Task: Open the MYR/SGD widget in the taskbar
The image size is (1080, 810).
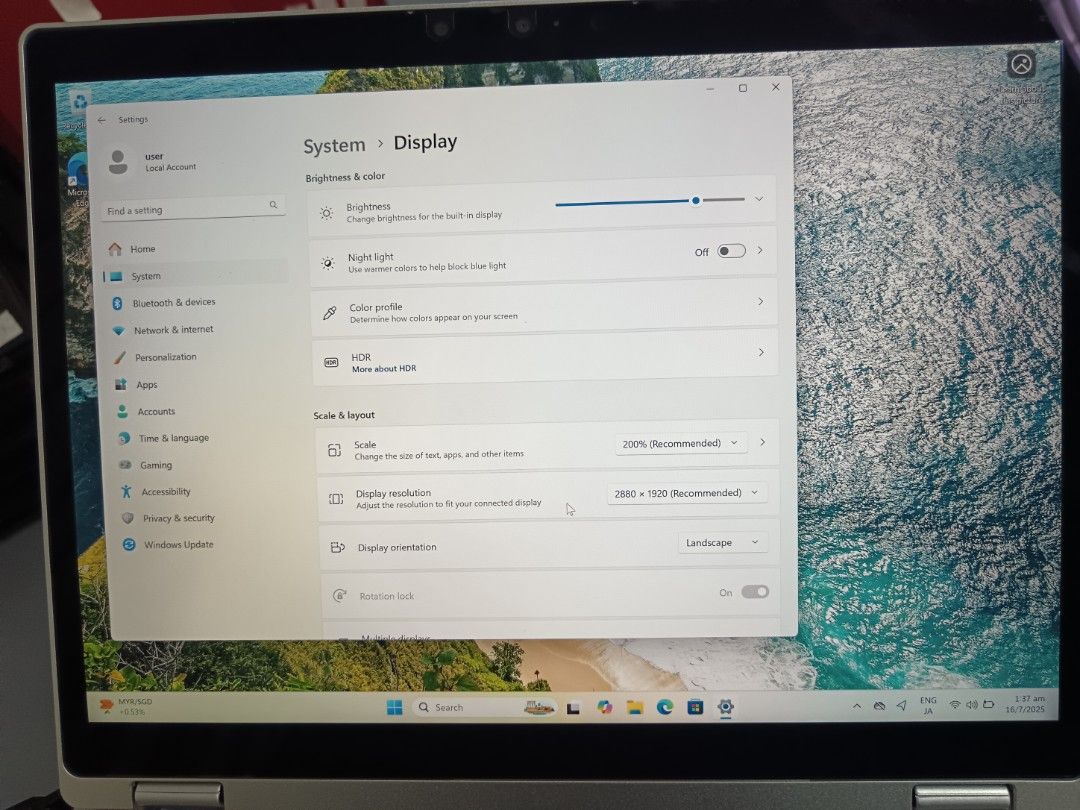Action: pos(126,707)
